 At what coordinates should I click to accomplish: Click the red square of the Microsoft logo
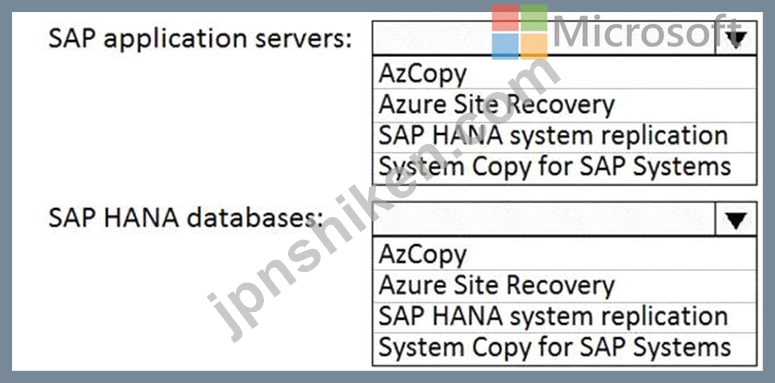[505, 18]
